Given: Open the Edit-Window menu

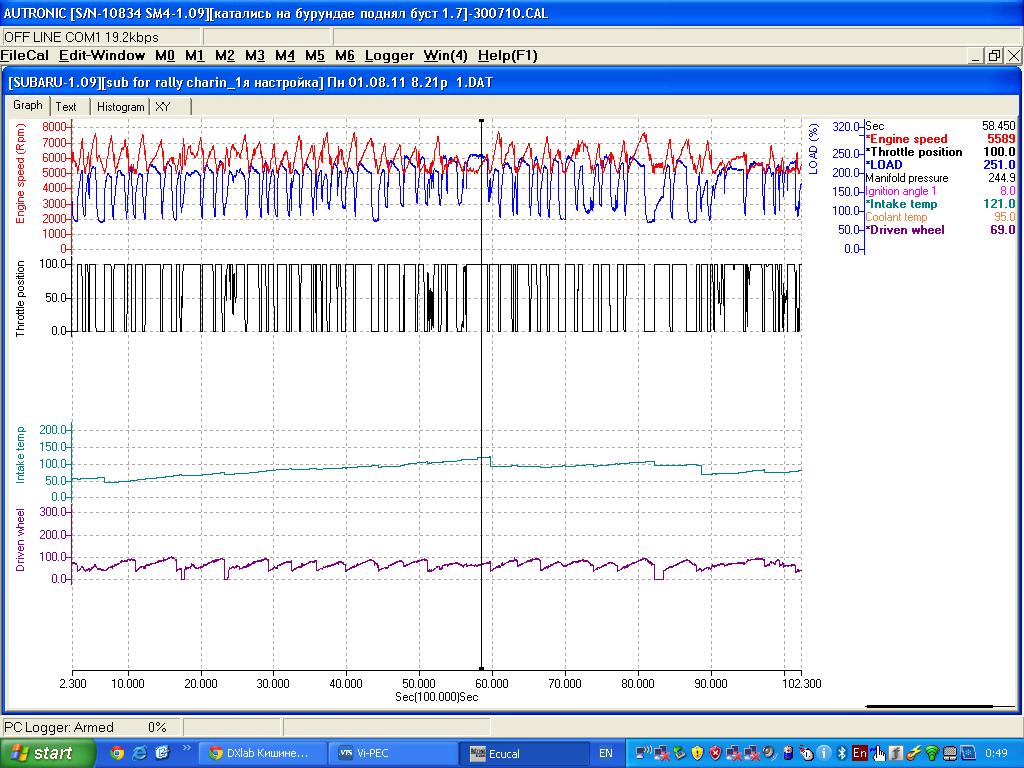Looking at the screenshot, I should pyautogui.click(x=102, y=56).
